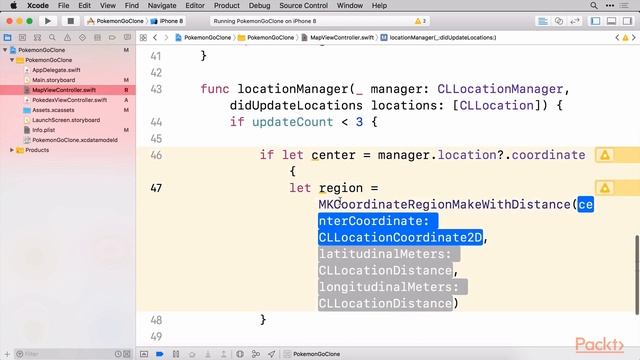This screenshot has height=360, width=640.
Task: Open the PokemonGoClone scheme selector
Action: pos(116,21)
